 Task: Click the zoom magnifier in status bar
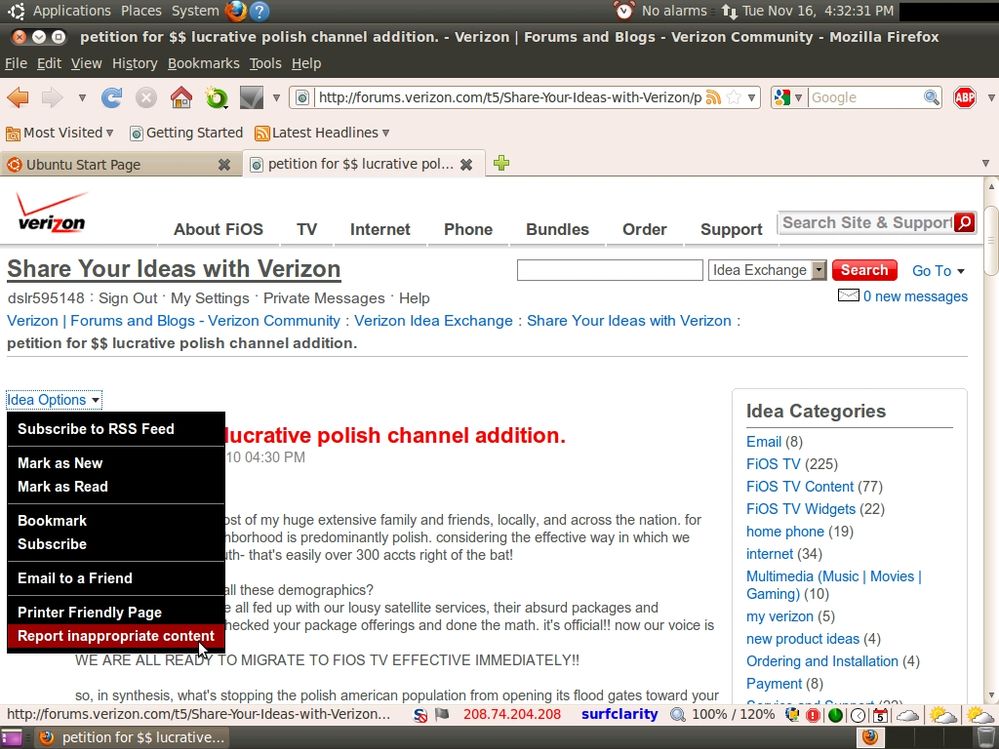[678, 715]
